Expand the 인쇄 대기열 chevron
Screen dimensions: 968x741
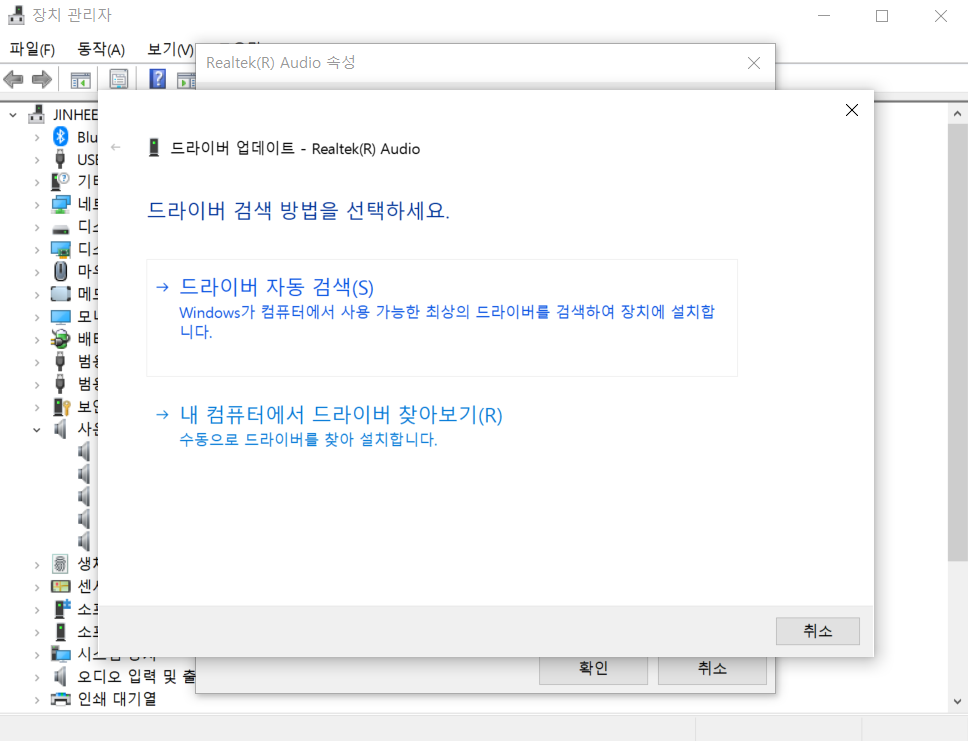pyautogui.click(x=37, y=700)
